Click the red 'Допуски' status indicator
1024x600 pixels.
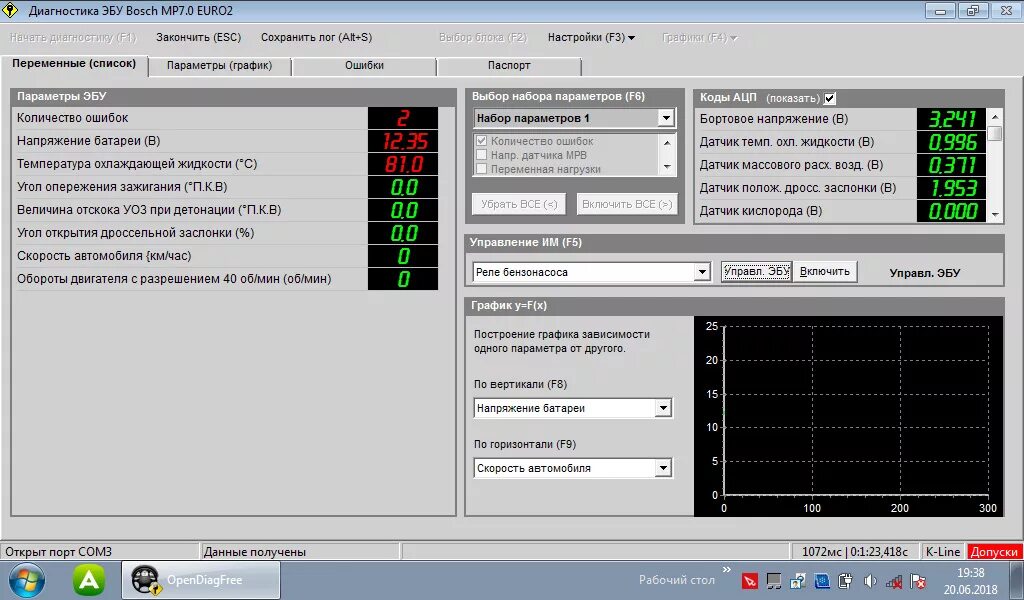[x=994, y=552]
